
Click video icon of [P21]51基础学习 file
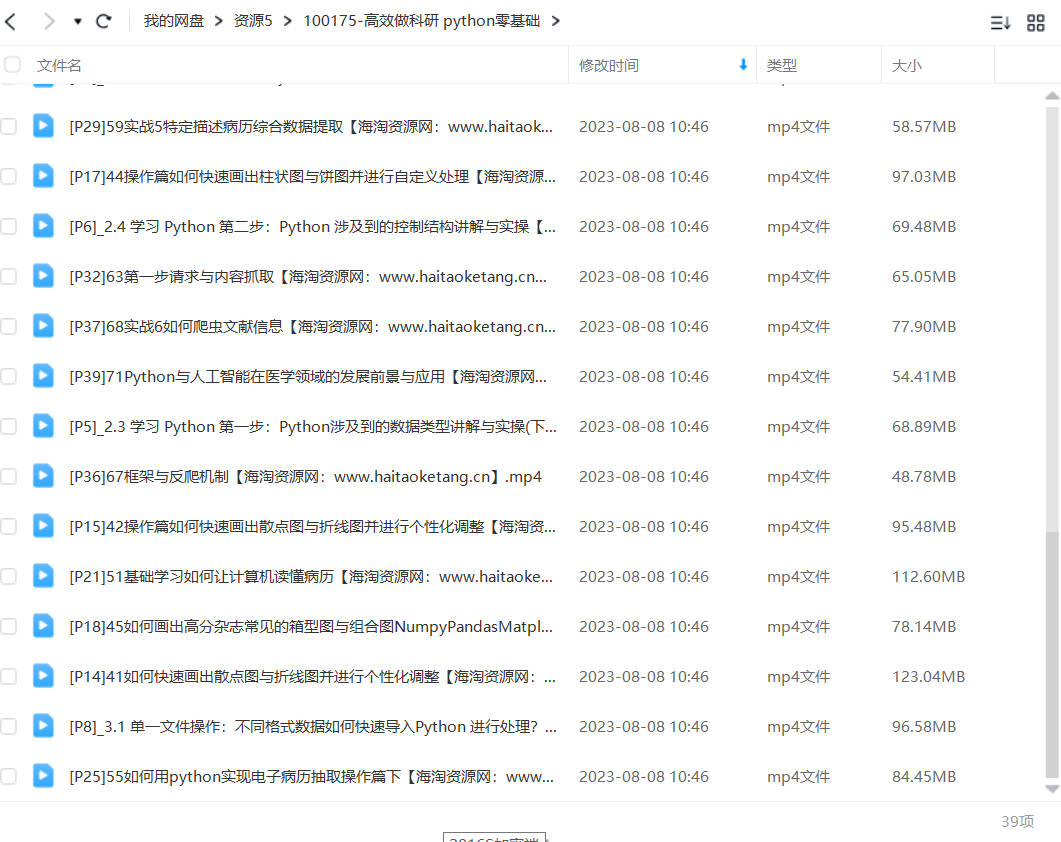pos(43,576)
